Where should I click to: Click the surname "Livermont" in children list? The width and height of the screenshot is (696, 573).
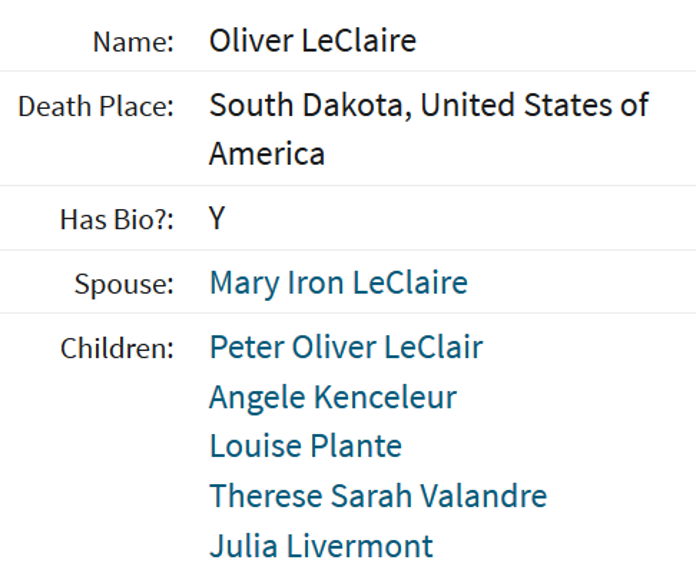(x=360, y=546)
